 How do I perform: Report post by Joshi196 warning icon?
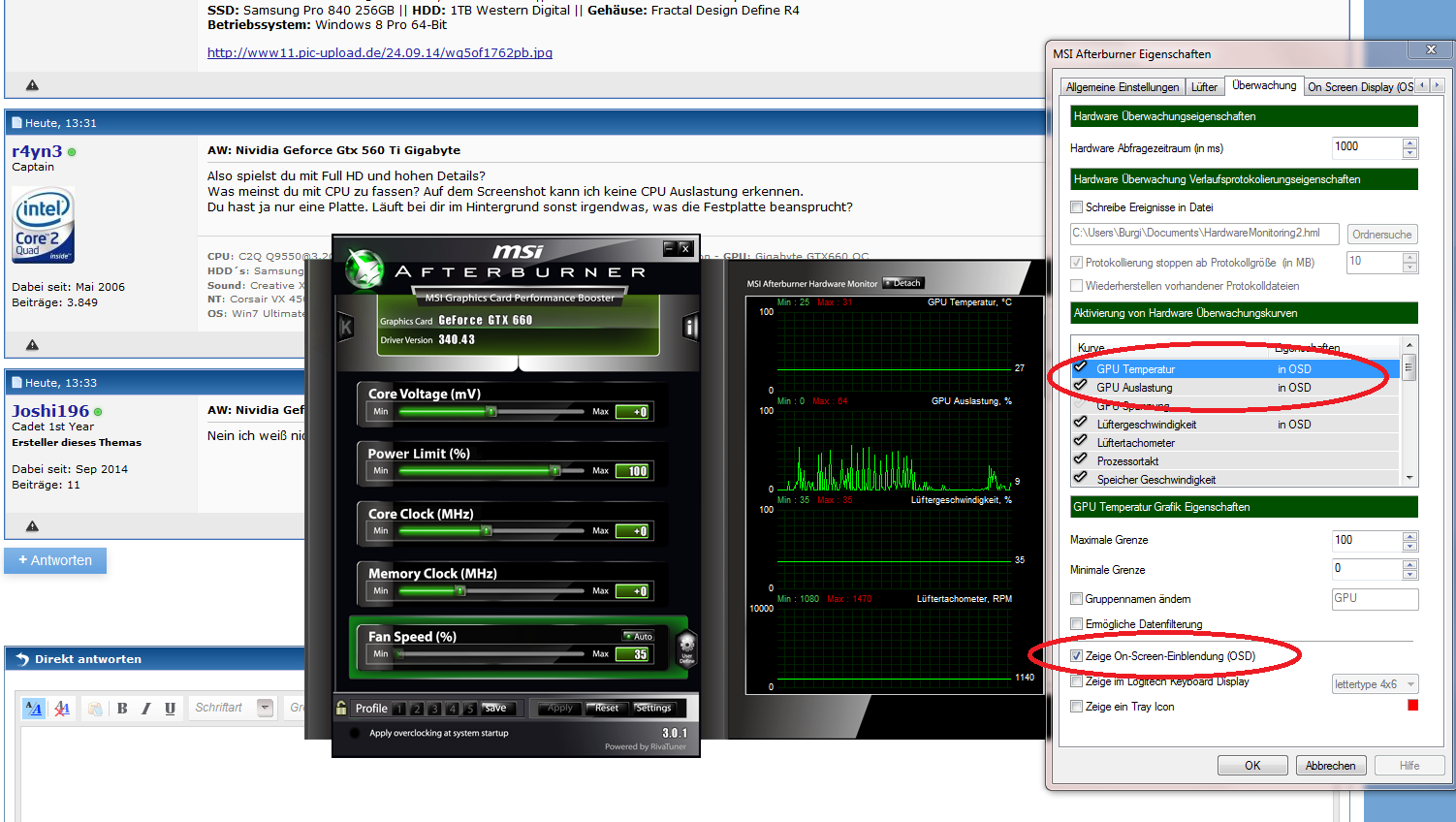[x=32, y=526]
